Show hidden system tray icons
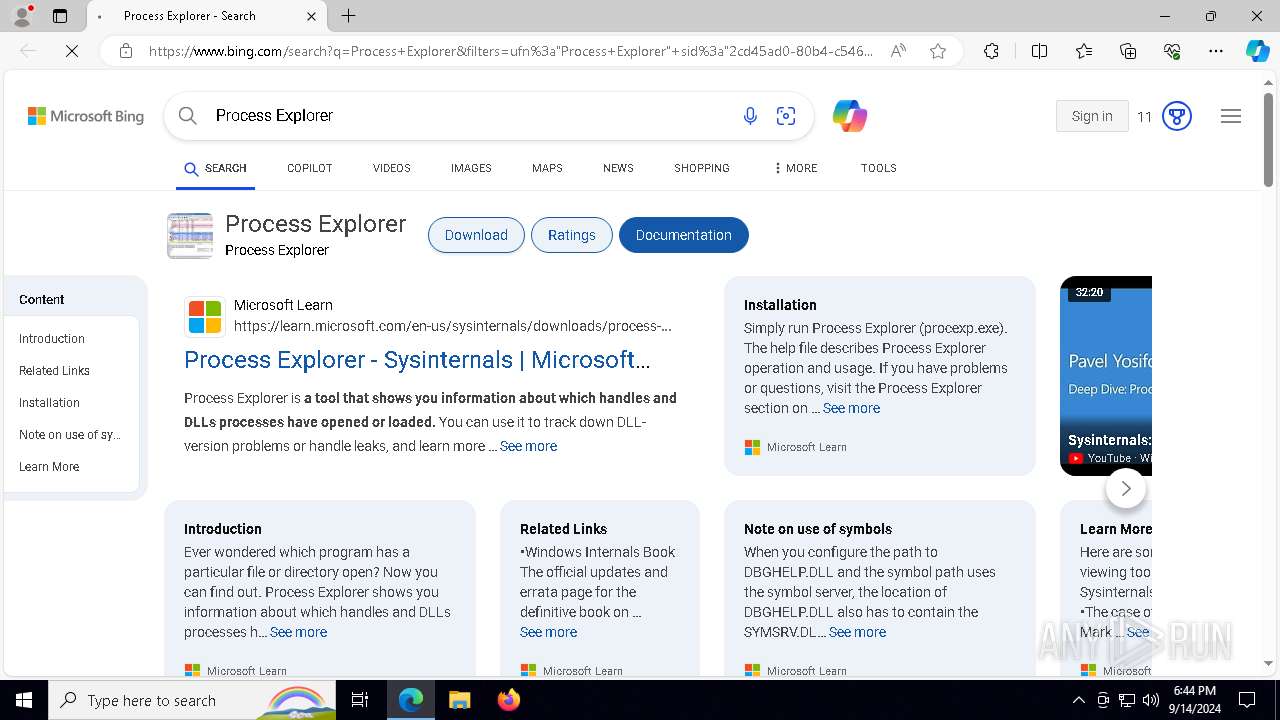The image size is (1280, 720). (x=1078, y=700)
